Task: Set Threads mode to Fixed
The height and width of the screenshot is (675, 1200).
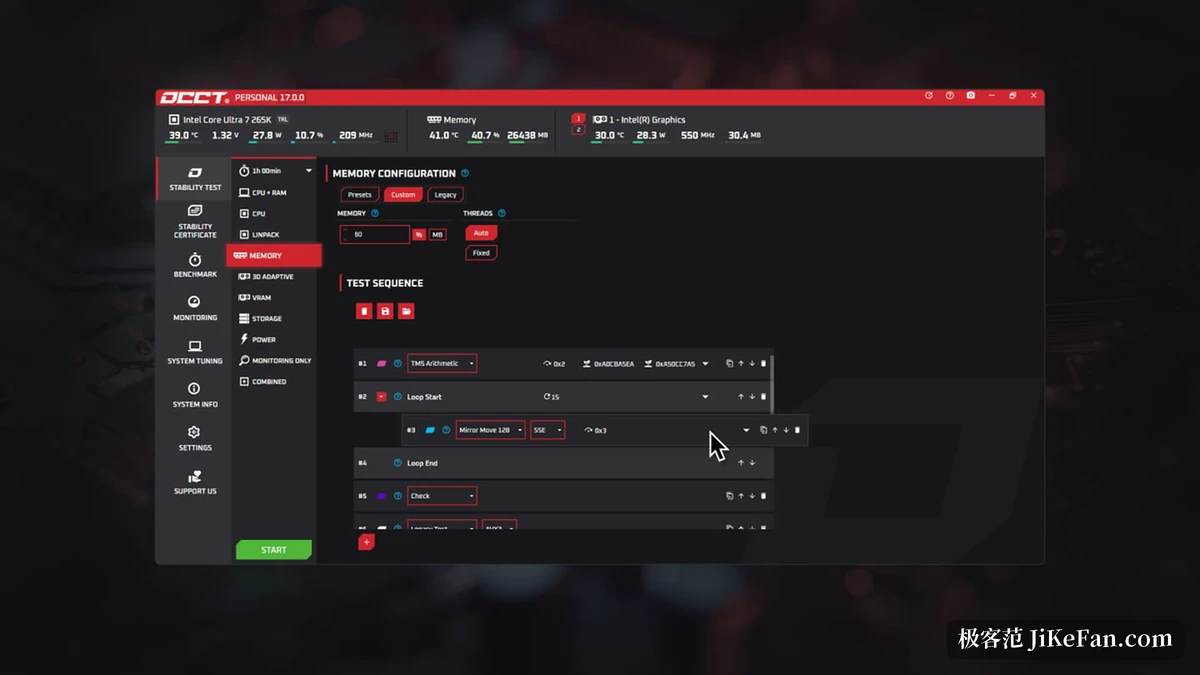Action: point(481,253)
